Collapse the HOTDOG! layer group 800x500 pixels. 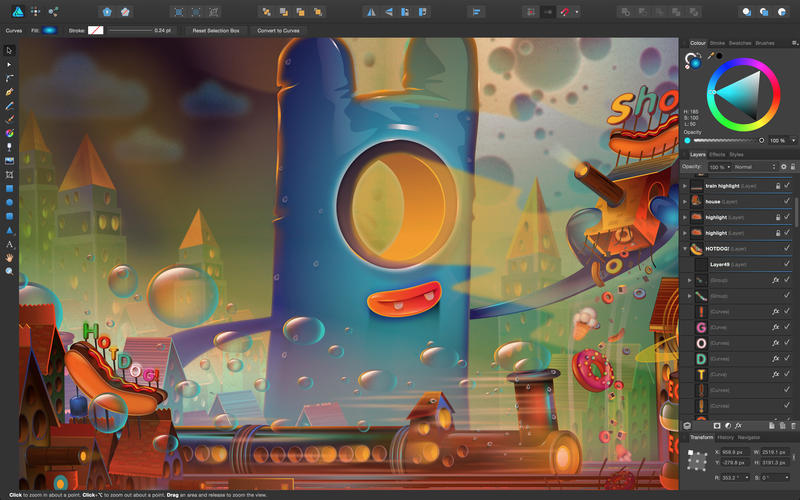click(685, 249)
